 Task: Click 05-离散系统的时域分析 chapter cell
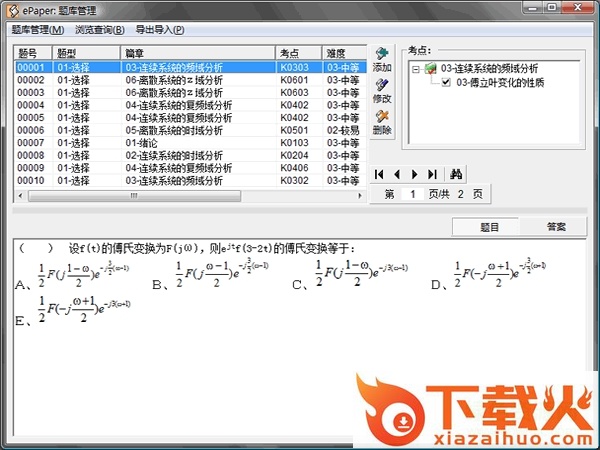coord(174,130)
